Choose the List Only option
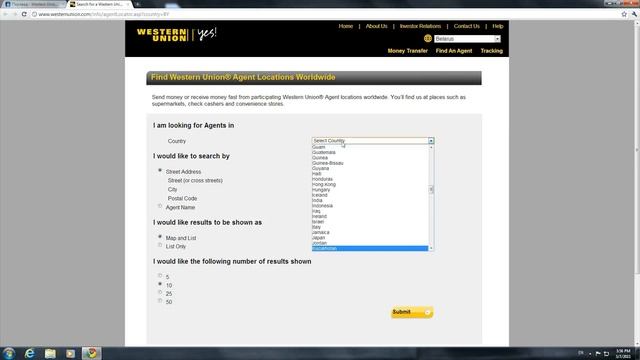This screenshot has width=640, height=360. [x=160, y=245]
